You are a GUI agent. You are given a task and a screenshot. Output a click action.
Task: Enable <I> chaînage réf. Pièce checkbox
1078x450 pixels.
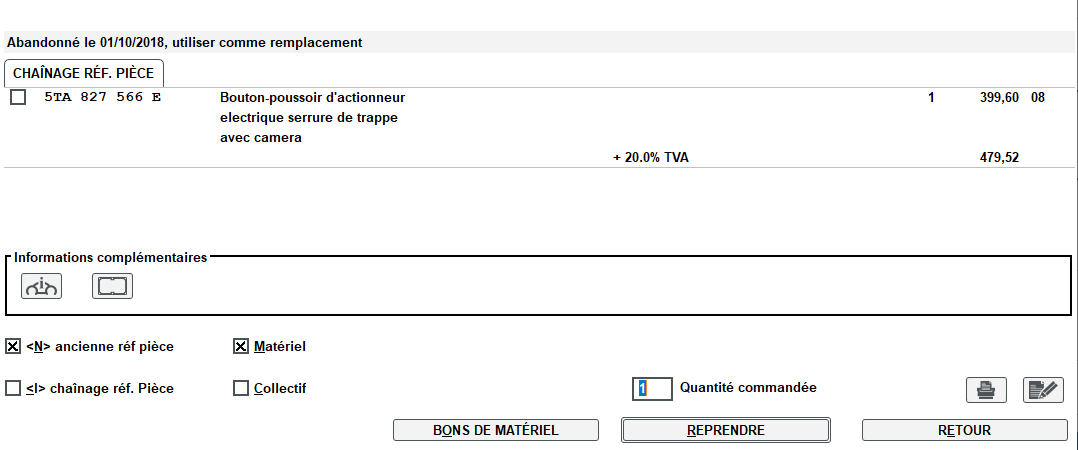[13, 388]
